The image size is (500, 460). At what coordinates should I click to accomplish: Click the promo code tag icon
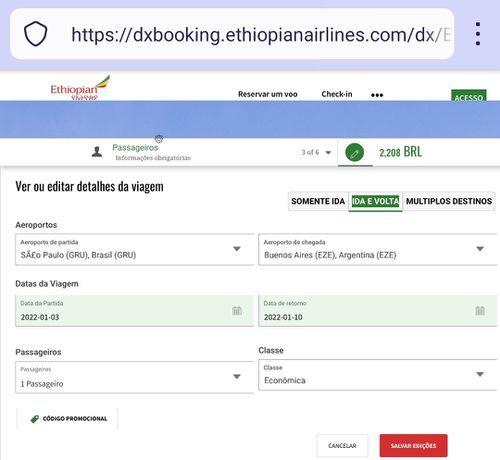(x=34, y=419)
